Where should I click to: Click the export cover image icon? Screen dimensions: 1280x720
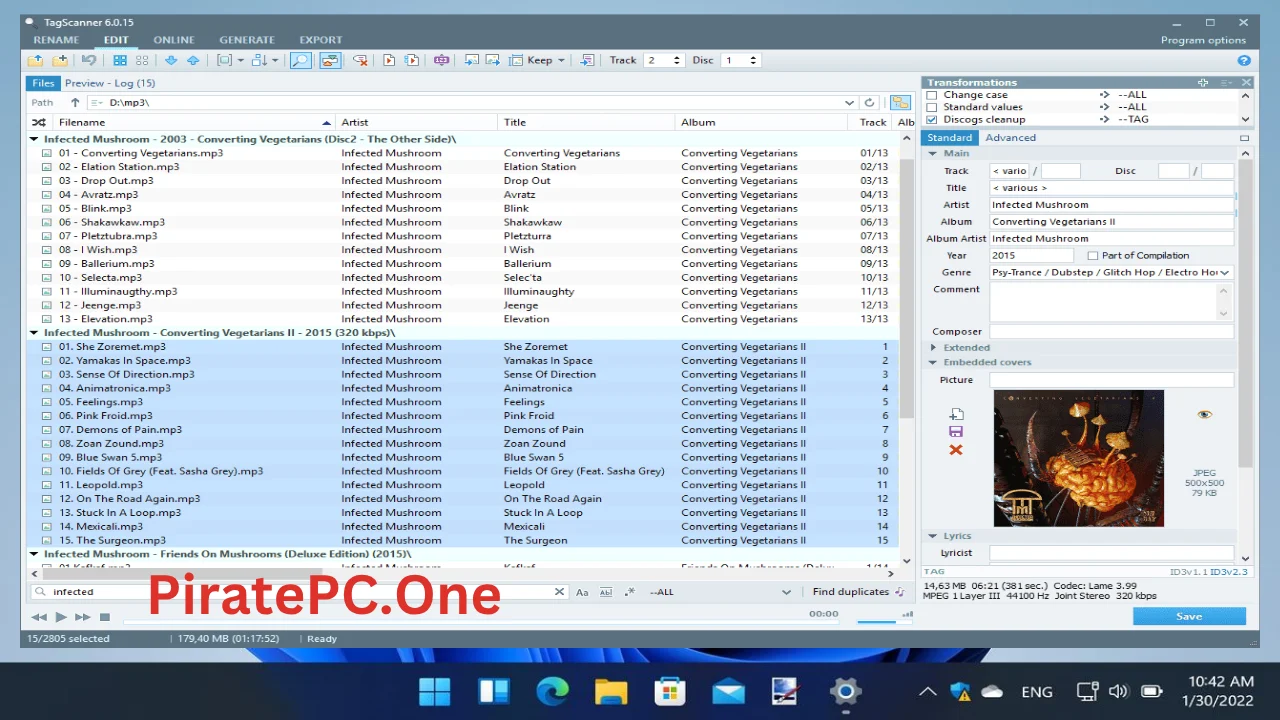click(493, 60)
